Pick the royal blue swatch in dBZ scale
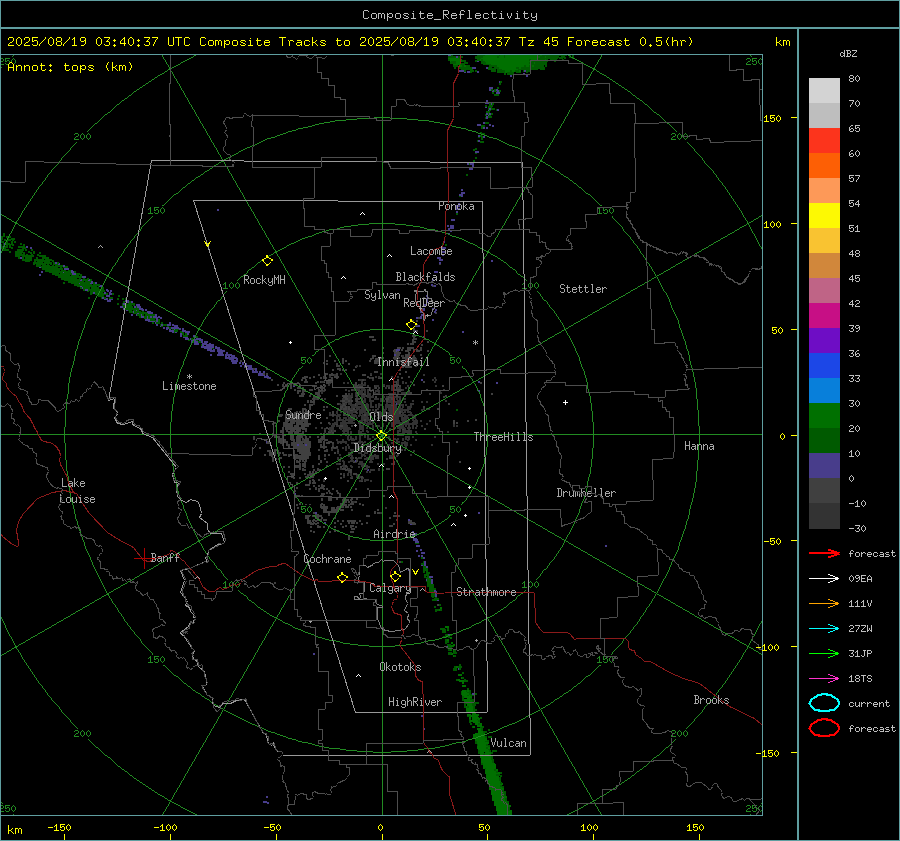Screen dimensions: 900x841 click(x=824, y=366)
